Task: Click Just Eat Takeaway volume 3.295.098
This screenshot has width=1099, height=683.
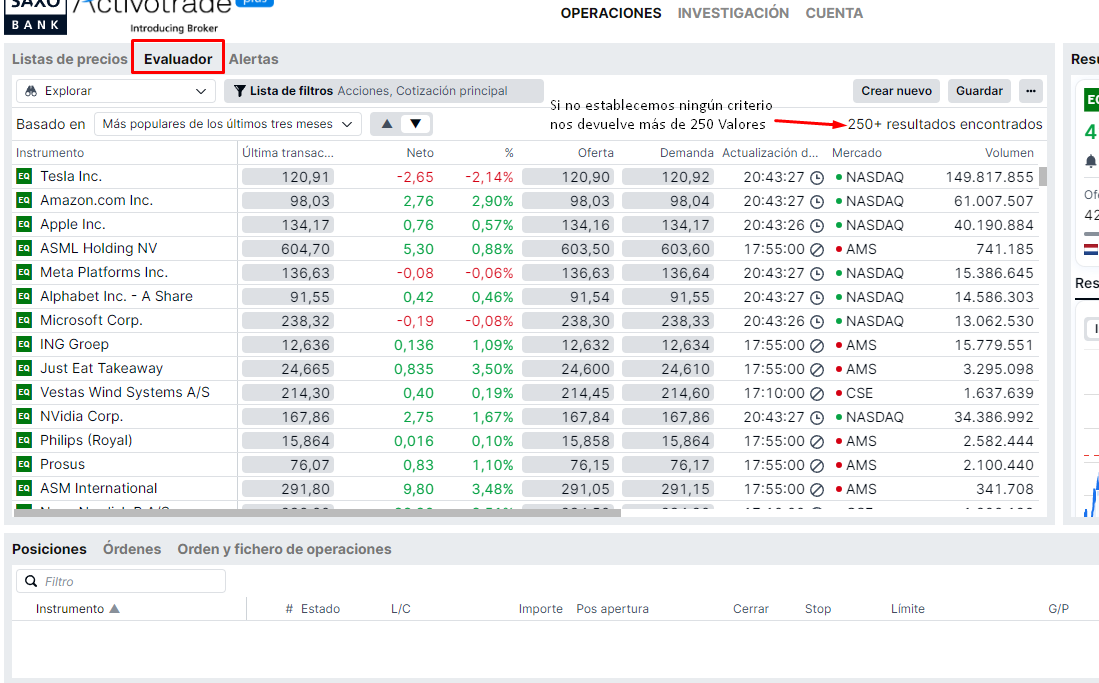Action: click(998, 370)
